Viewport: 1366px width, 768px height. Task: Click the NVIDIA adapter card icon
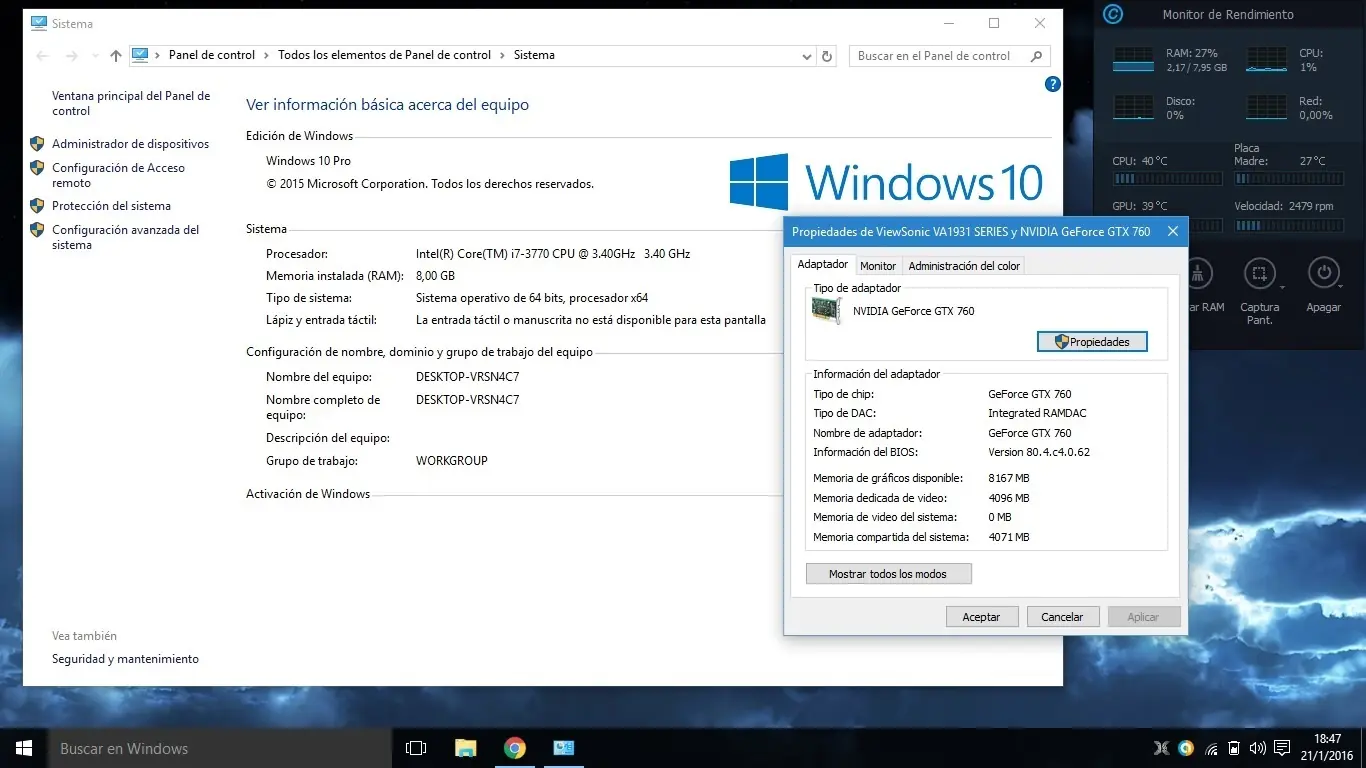click(x=827, y=311)
